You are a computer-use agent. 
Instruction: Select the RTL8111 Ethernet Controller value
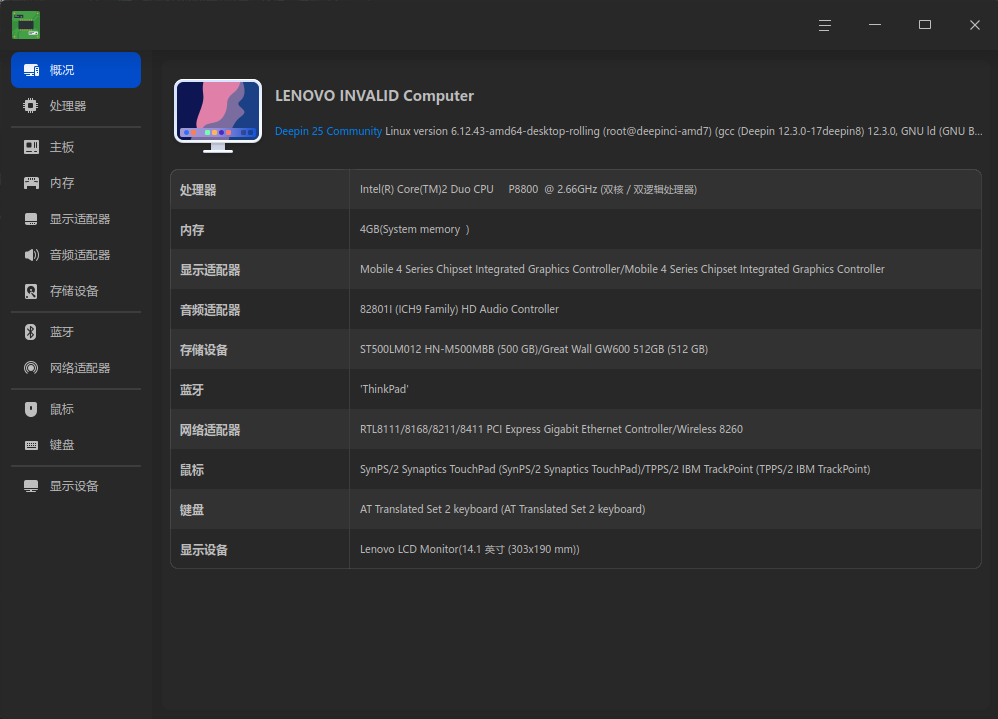(551, 429)
